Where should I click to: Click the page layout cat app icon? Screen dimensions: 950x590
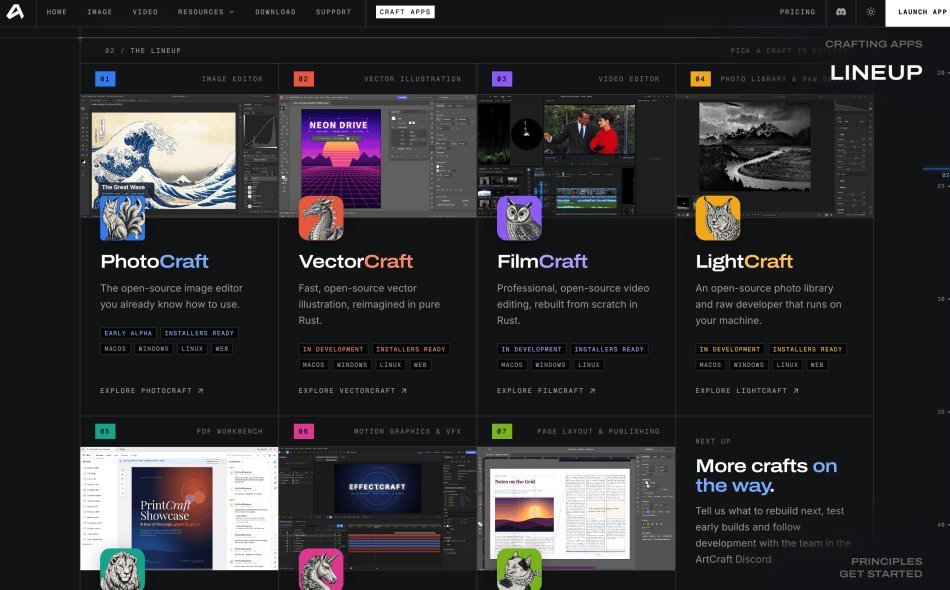[x=519, y=569]
